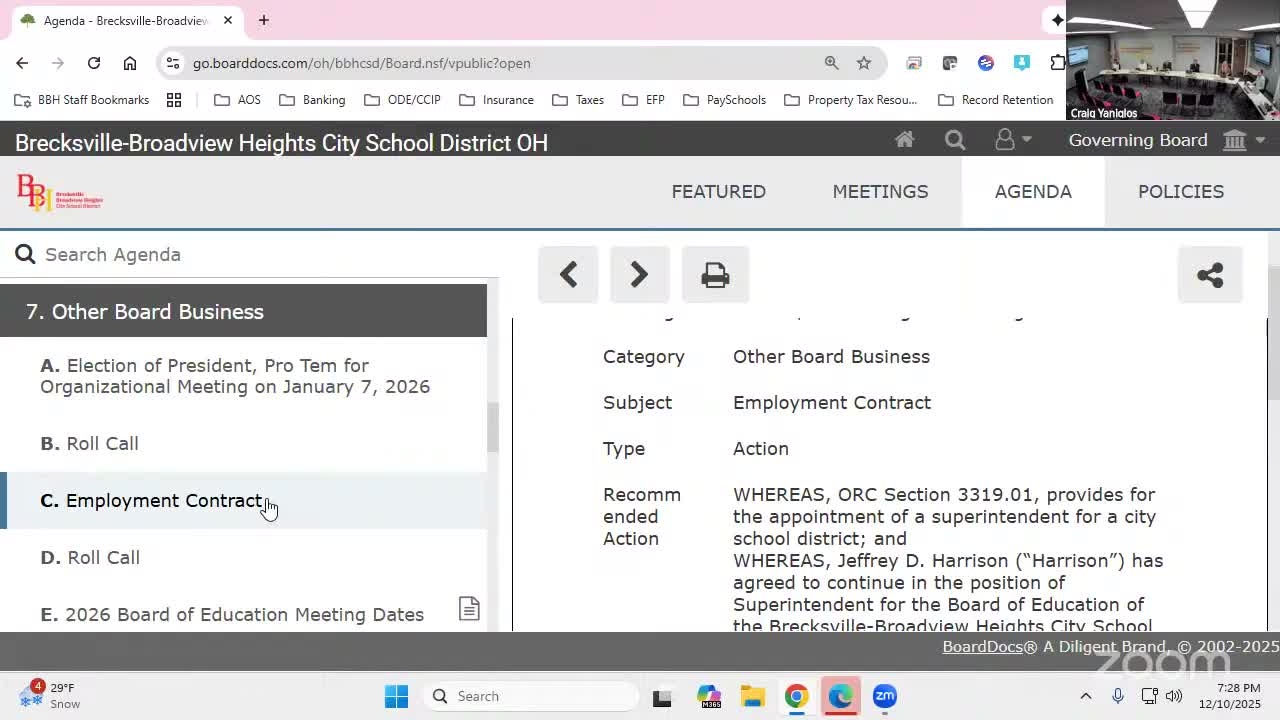The image size is (1280, 720).
Task: Bookmark page with the star icon
Action: [864, 63]
